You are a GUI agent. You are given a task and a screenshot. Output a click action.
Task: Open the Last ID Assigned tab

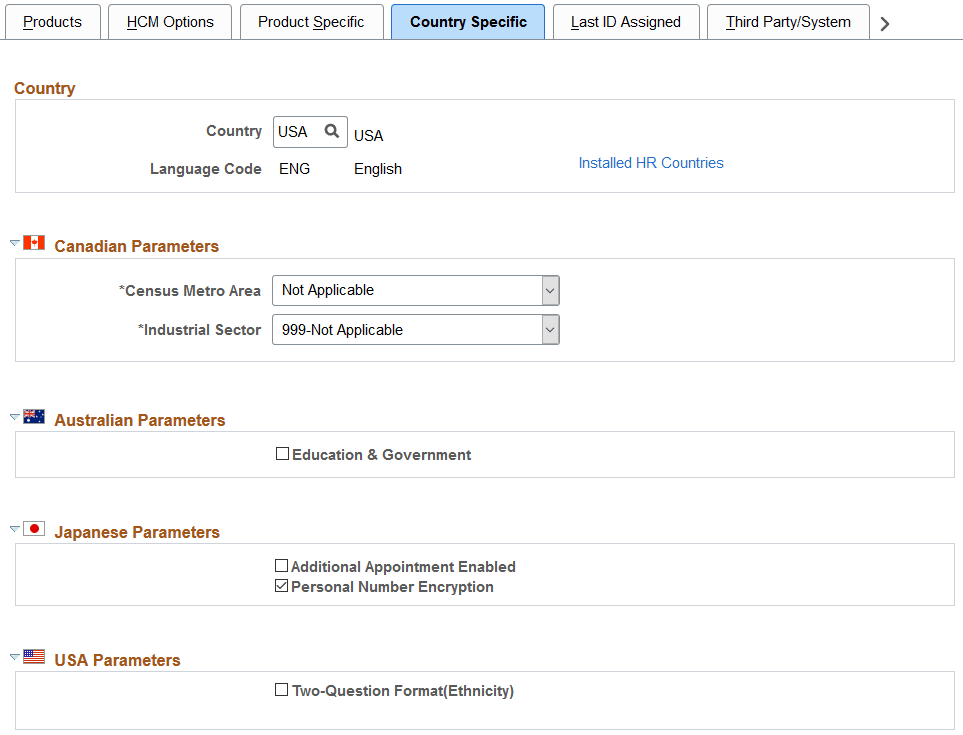[626, 22]
